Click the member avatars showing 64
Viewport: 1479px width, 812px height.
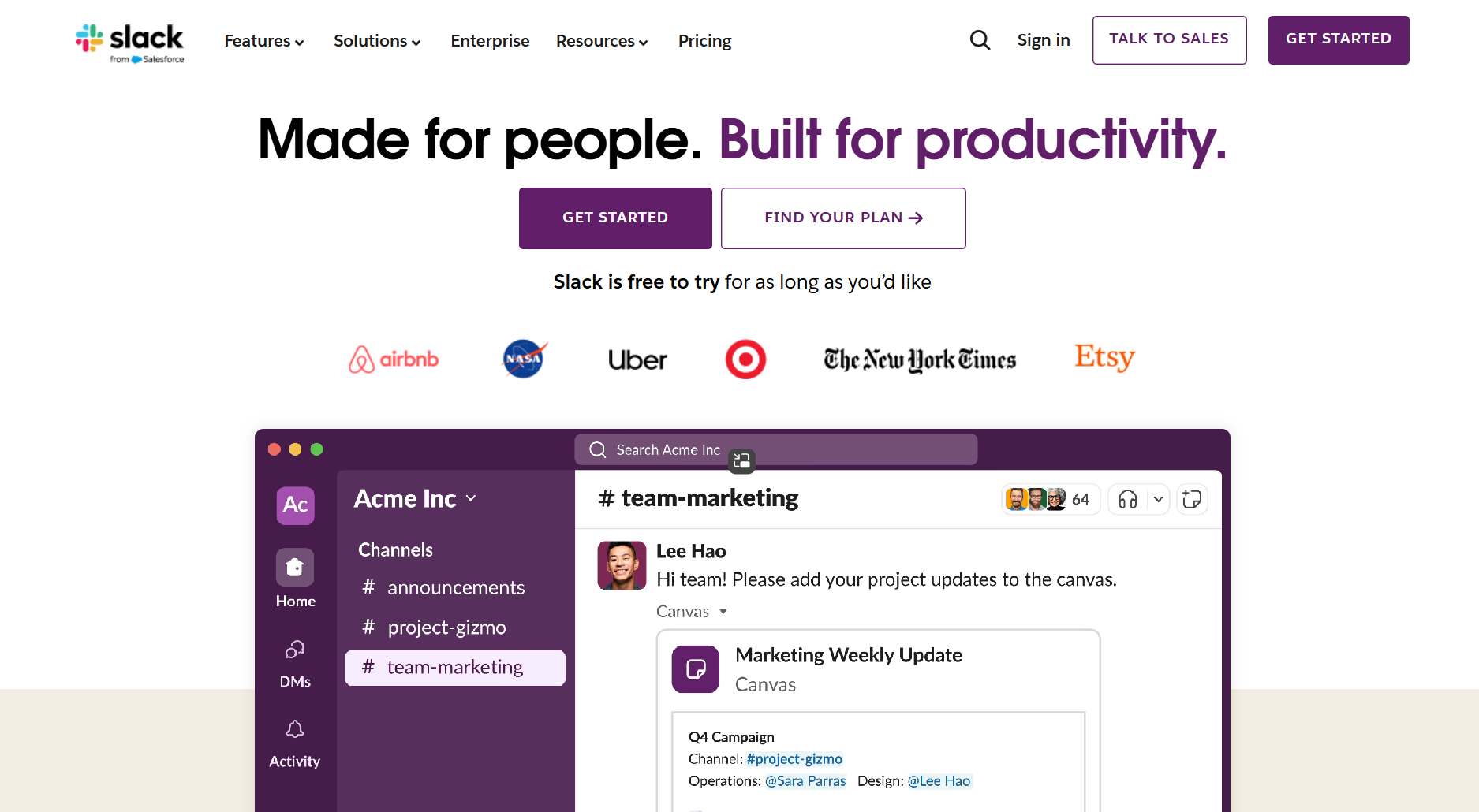pos(1050,499)
